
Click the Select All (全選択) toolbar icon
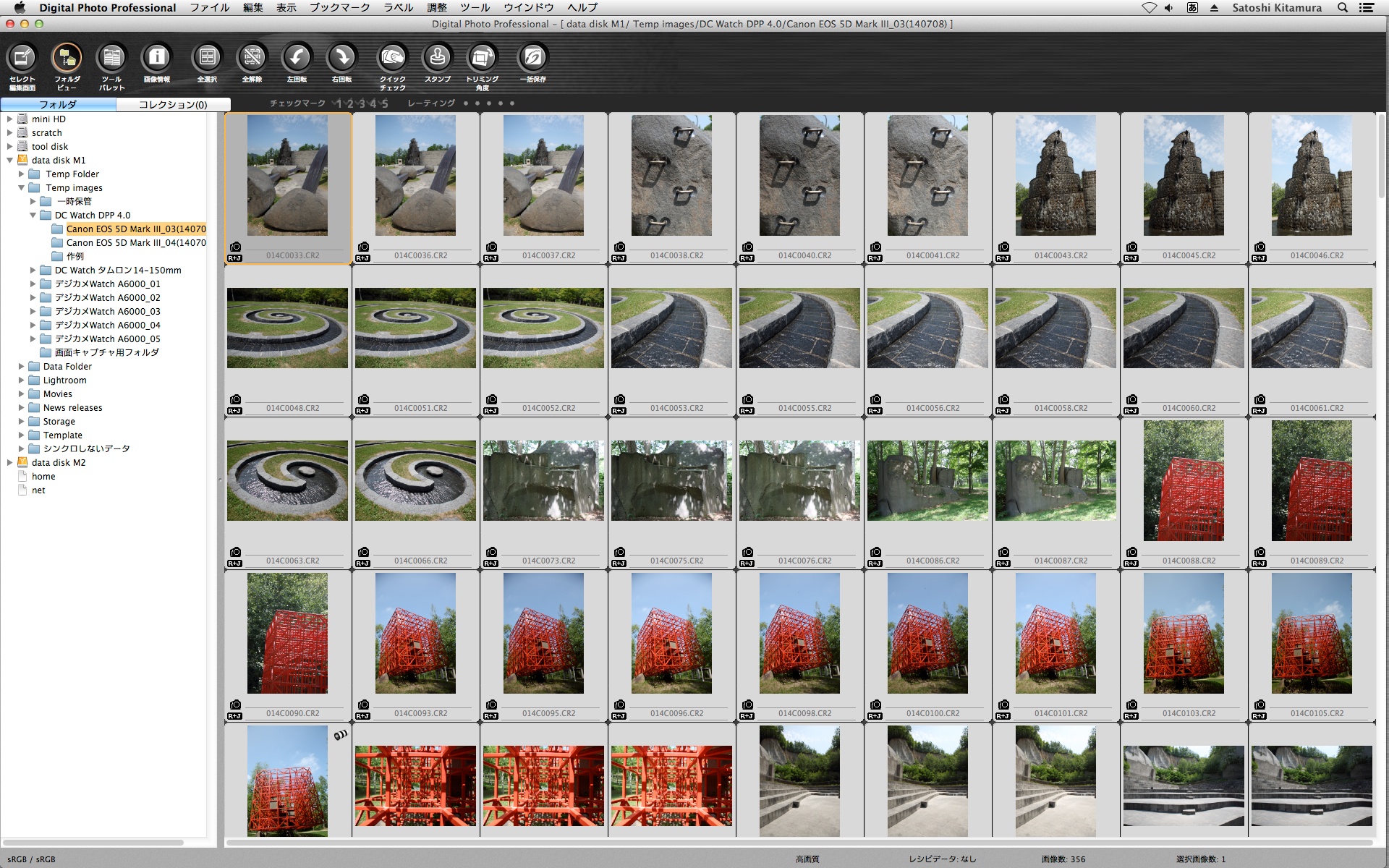tap(207, 58)
